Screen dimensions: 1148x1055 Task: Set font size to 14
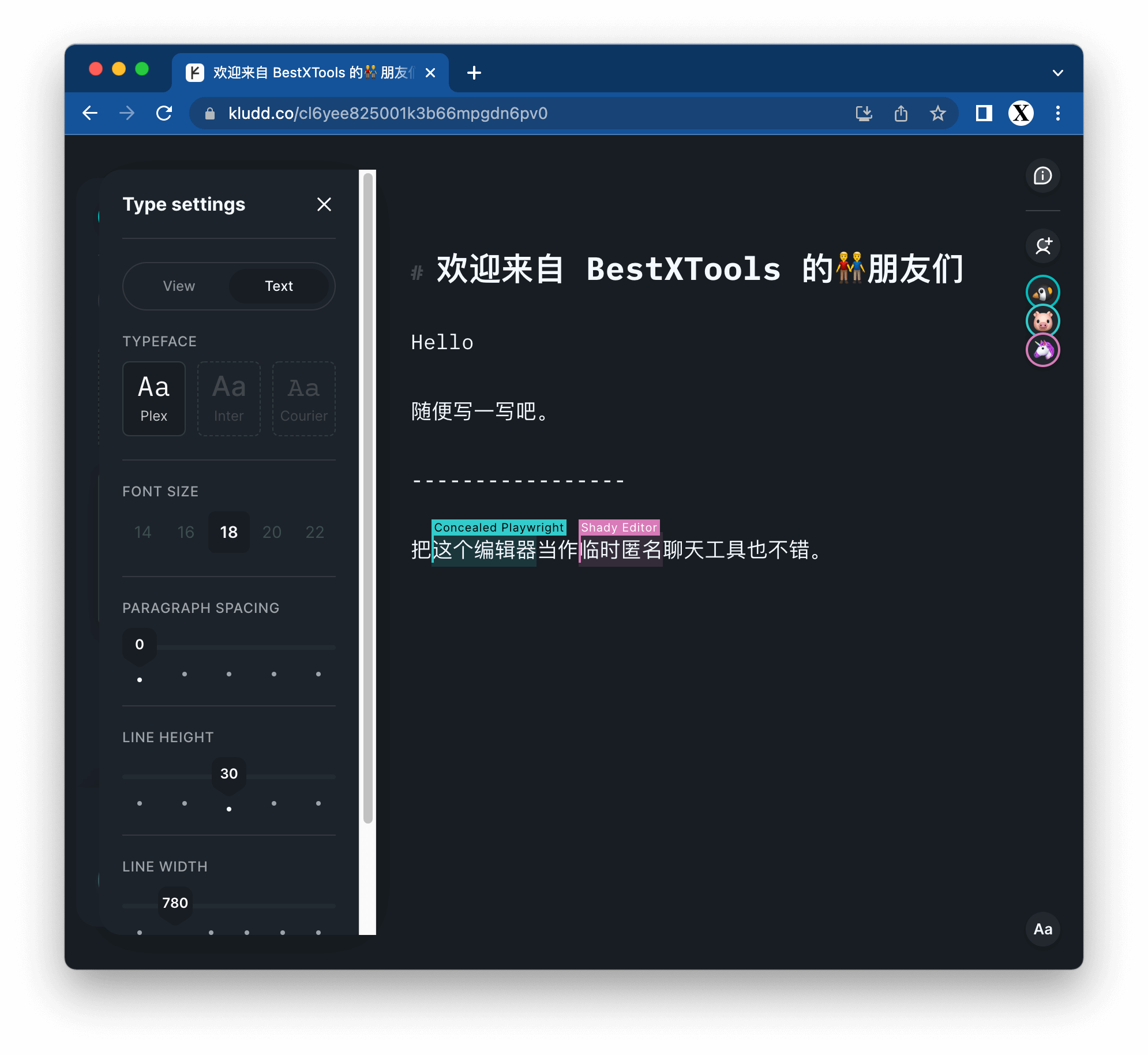point(143,532)
